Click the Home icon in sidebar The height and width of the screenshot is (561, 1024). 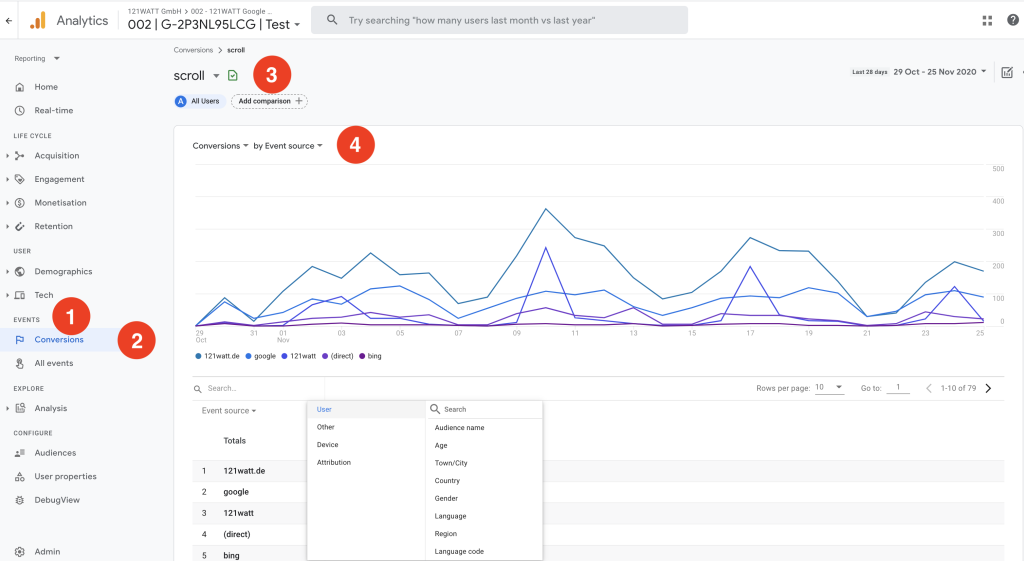pos(20,87)
